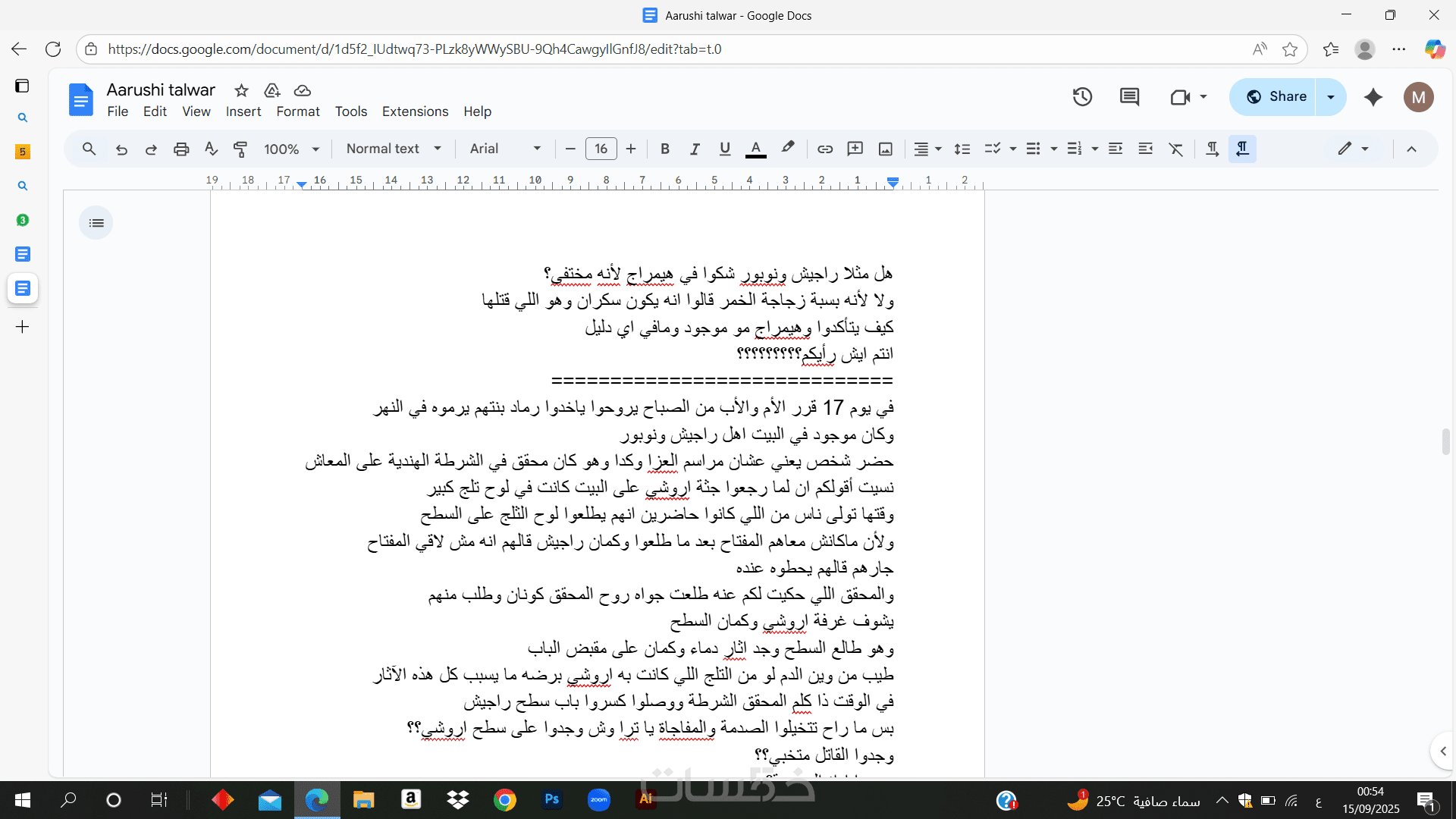
Task: Click the Insert image icon
Action: click(x=885, y=149)
